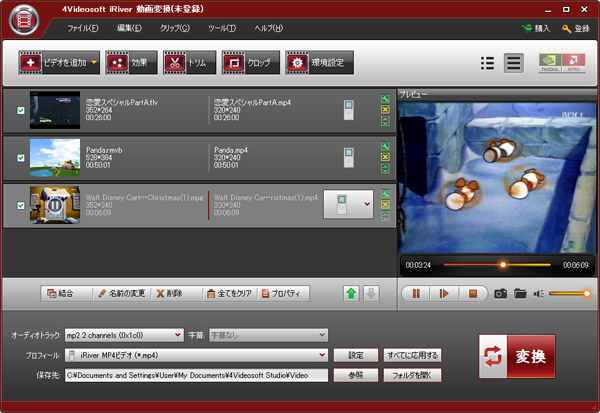Open the クリップ(C) menu
The image size is (600, 413).
click(174, 28)
